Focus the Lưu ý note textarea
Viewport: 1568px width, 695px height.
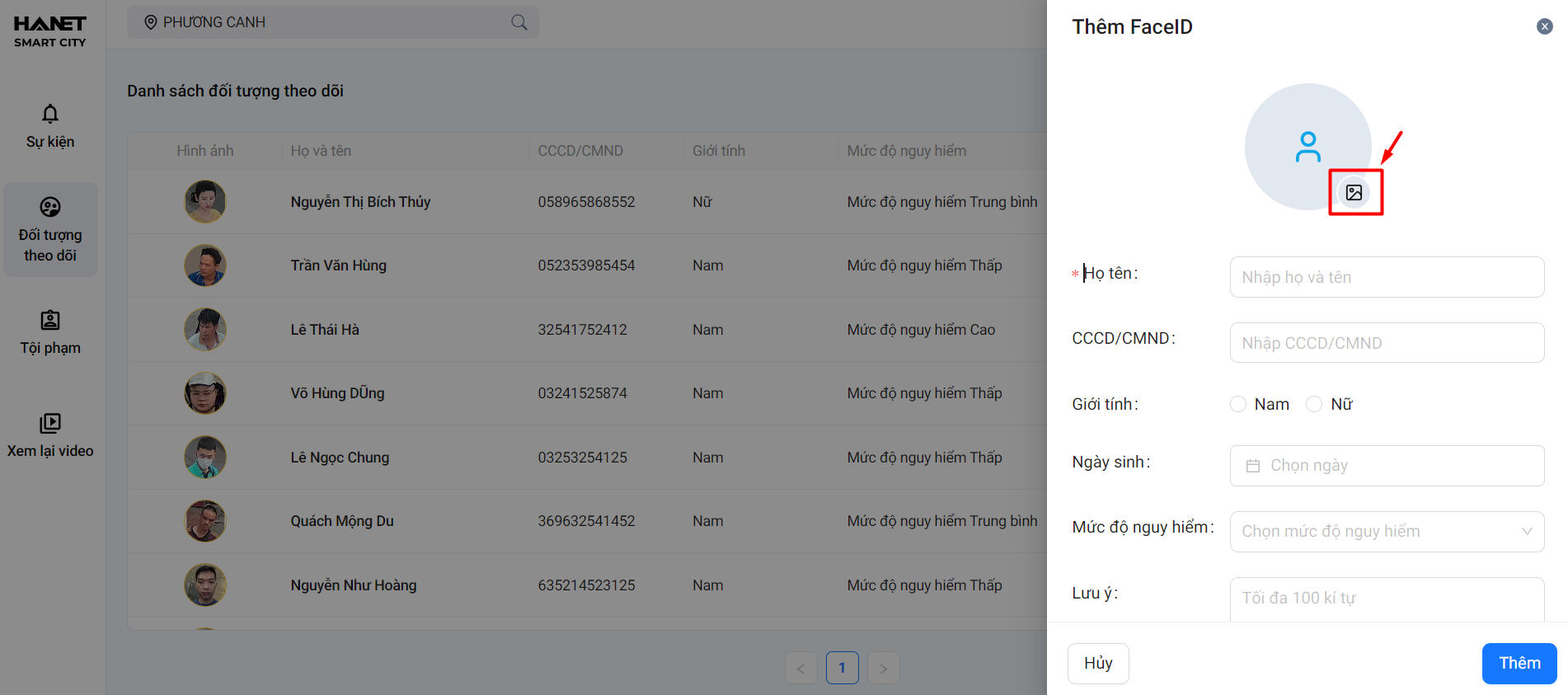tap(1387, 599)
